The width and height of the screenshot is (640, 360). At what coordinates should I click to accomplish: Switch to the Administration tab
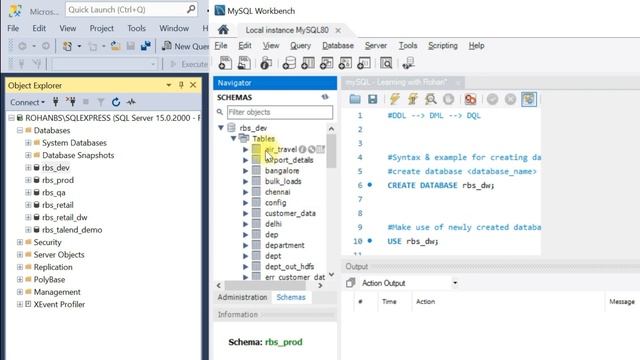pyautogui.click(x=242, y=297)
